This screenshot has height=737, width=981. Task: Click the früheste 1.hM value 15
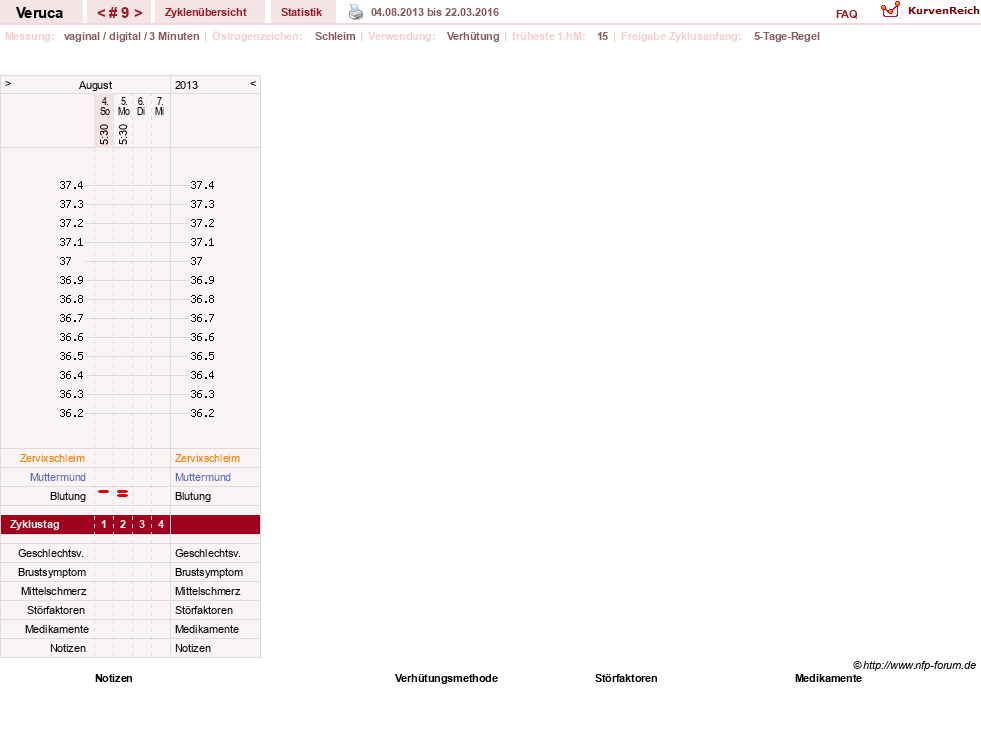pyautogui.click(x=602, y=36)
